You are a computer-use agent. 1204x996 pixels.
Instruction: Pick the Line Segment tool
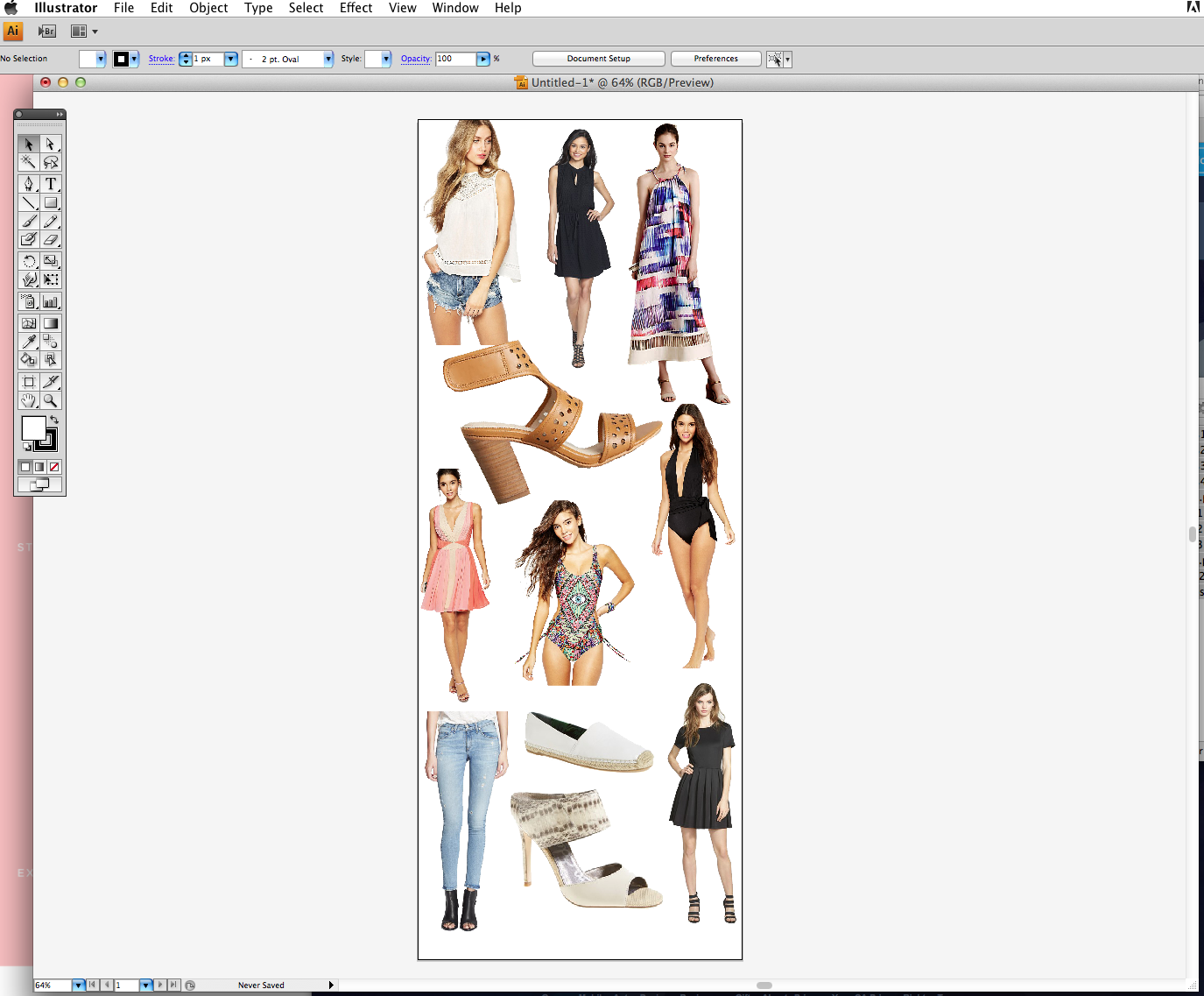click(x=29, y=202)
